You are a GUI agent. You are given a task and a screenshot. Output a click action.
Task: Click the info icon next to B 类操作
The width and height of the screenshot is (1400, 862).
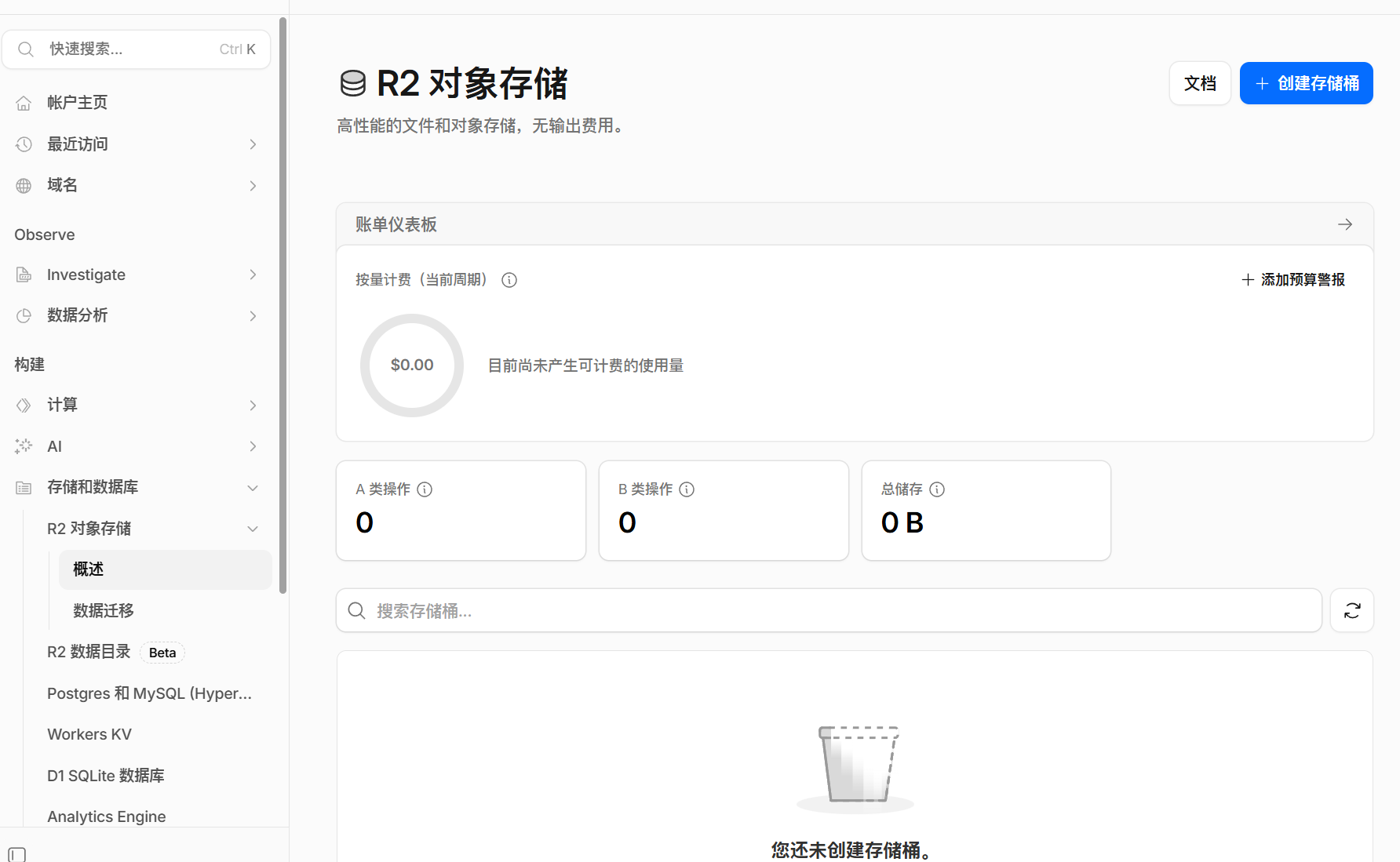687,489
